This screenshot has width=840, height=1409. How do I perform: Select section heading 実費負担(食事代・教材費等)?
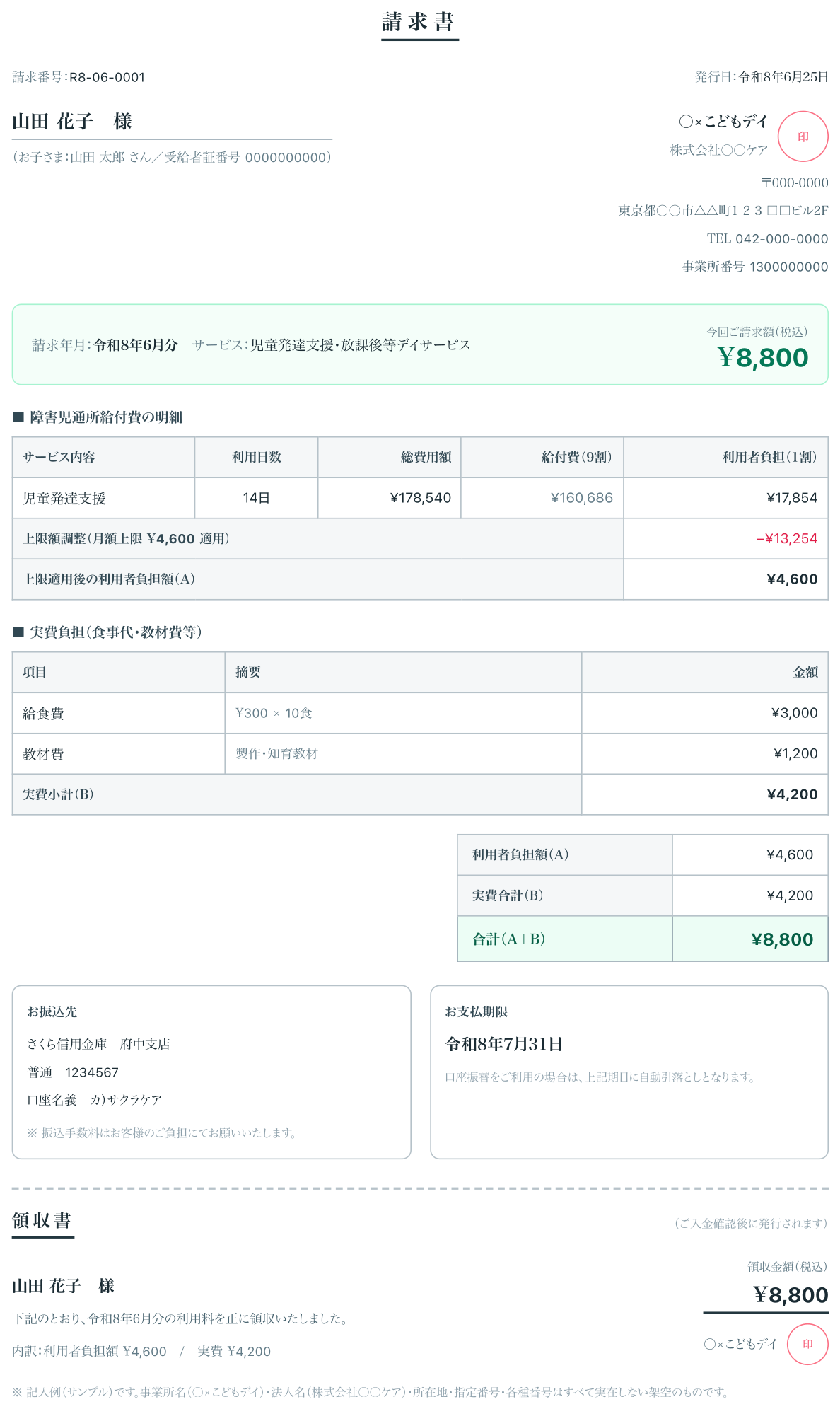pyautogui.click(x=116, y=632)
